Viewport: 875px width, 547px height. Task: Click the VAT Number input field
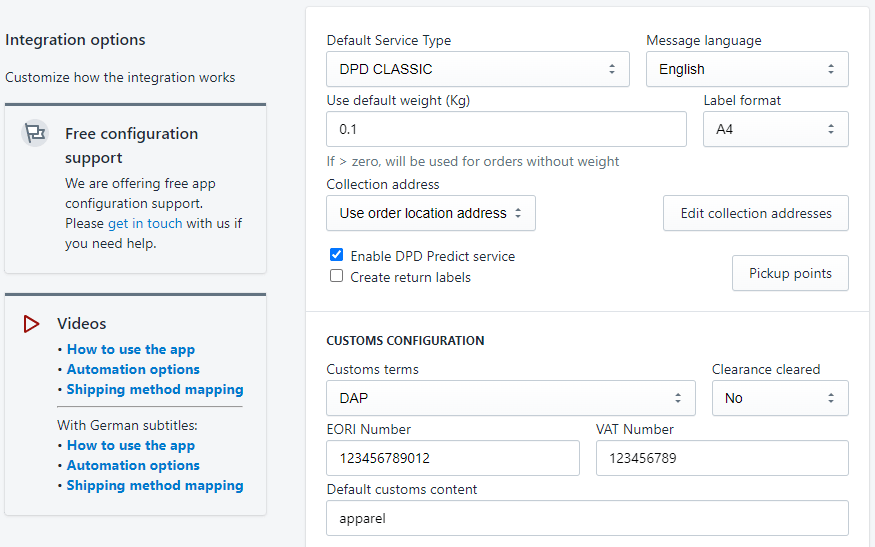pos(722,458)
